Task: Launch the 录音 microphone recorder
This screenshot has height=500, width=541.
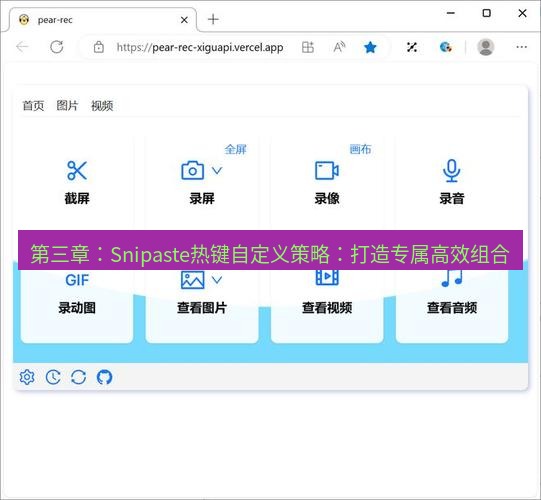Action: click(451, 170)
